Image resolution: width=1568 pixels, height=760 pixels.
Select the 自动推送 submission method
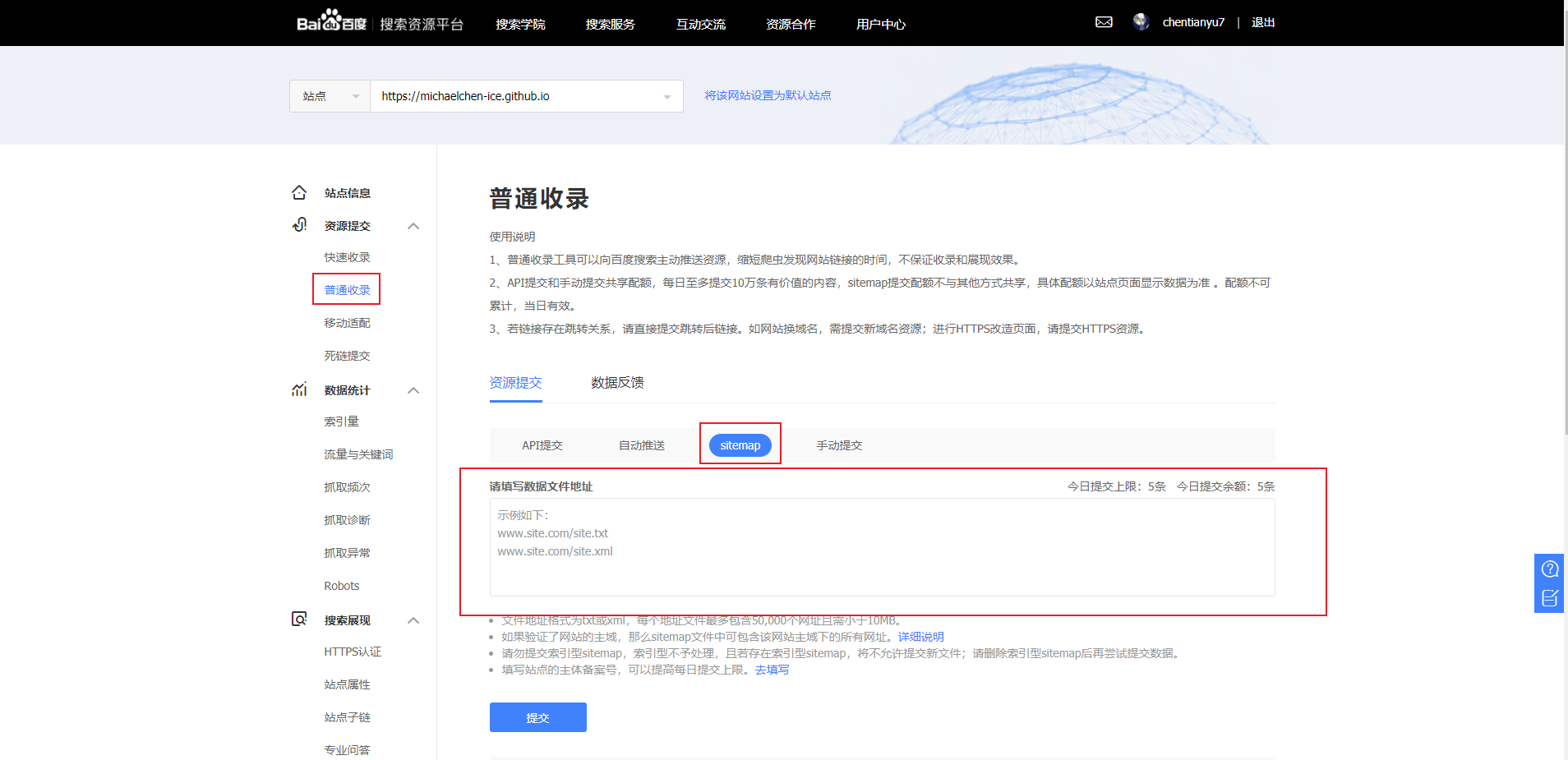click(x=642, y=445)
